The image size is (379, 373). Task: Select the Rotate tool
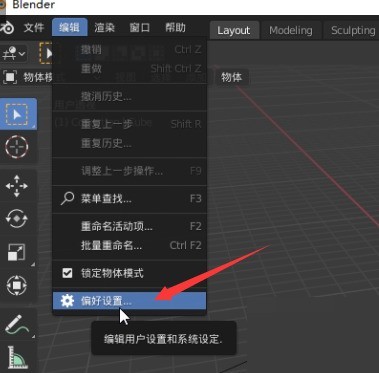[17, 219]
